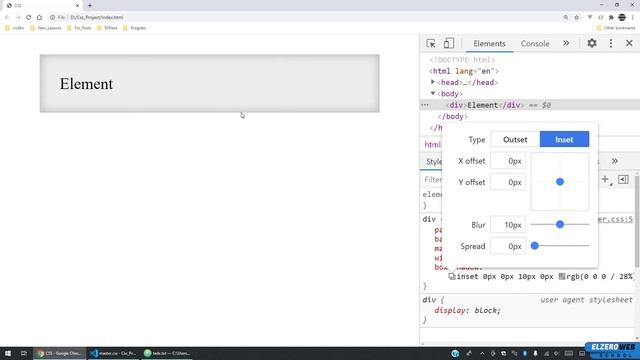Click the offset position dot in the XY pad
640x360 pixels.
click(560, 182)
